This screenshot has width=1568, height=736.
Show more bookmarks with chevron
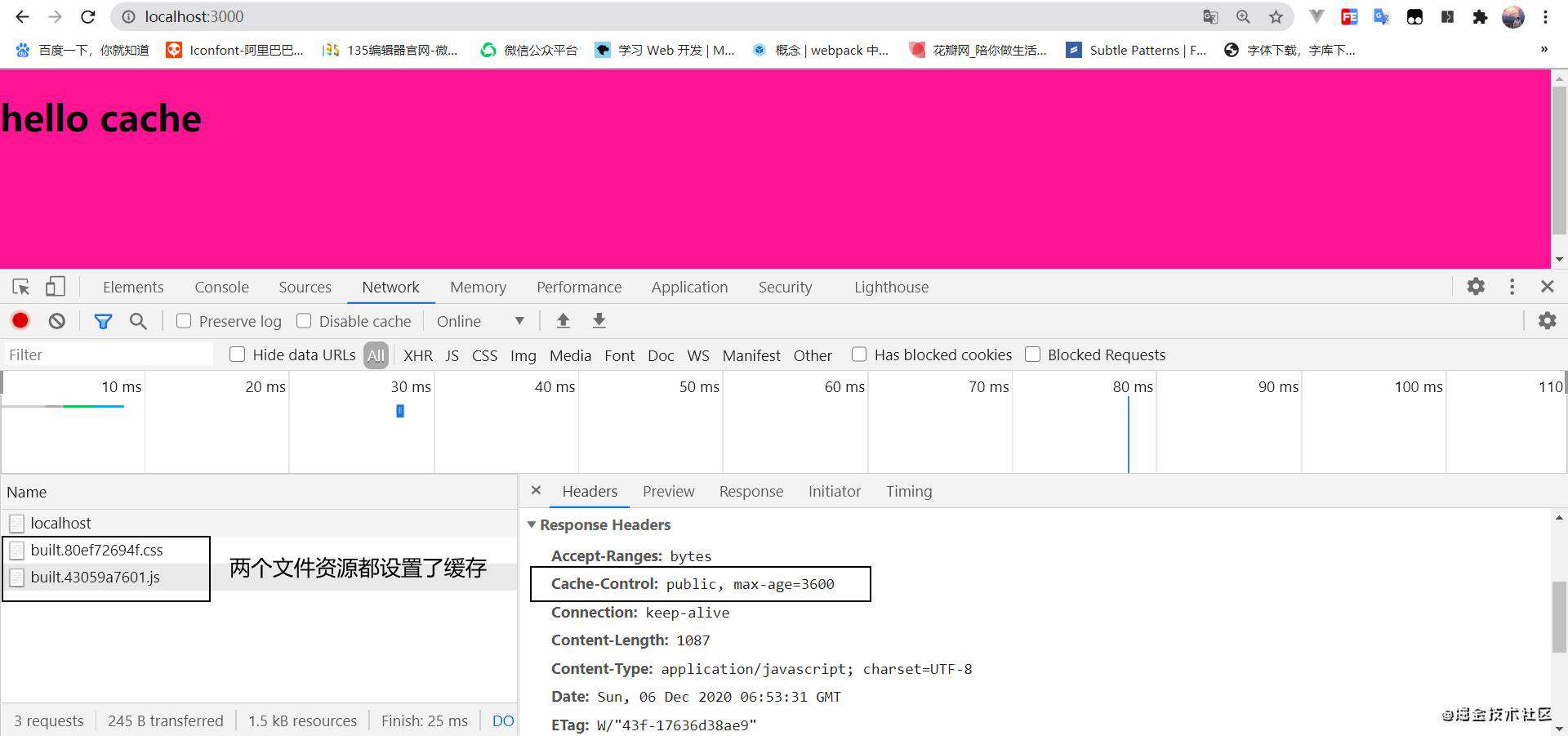tap(1544, 49)
